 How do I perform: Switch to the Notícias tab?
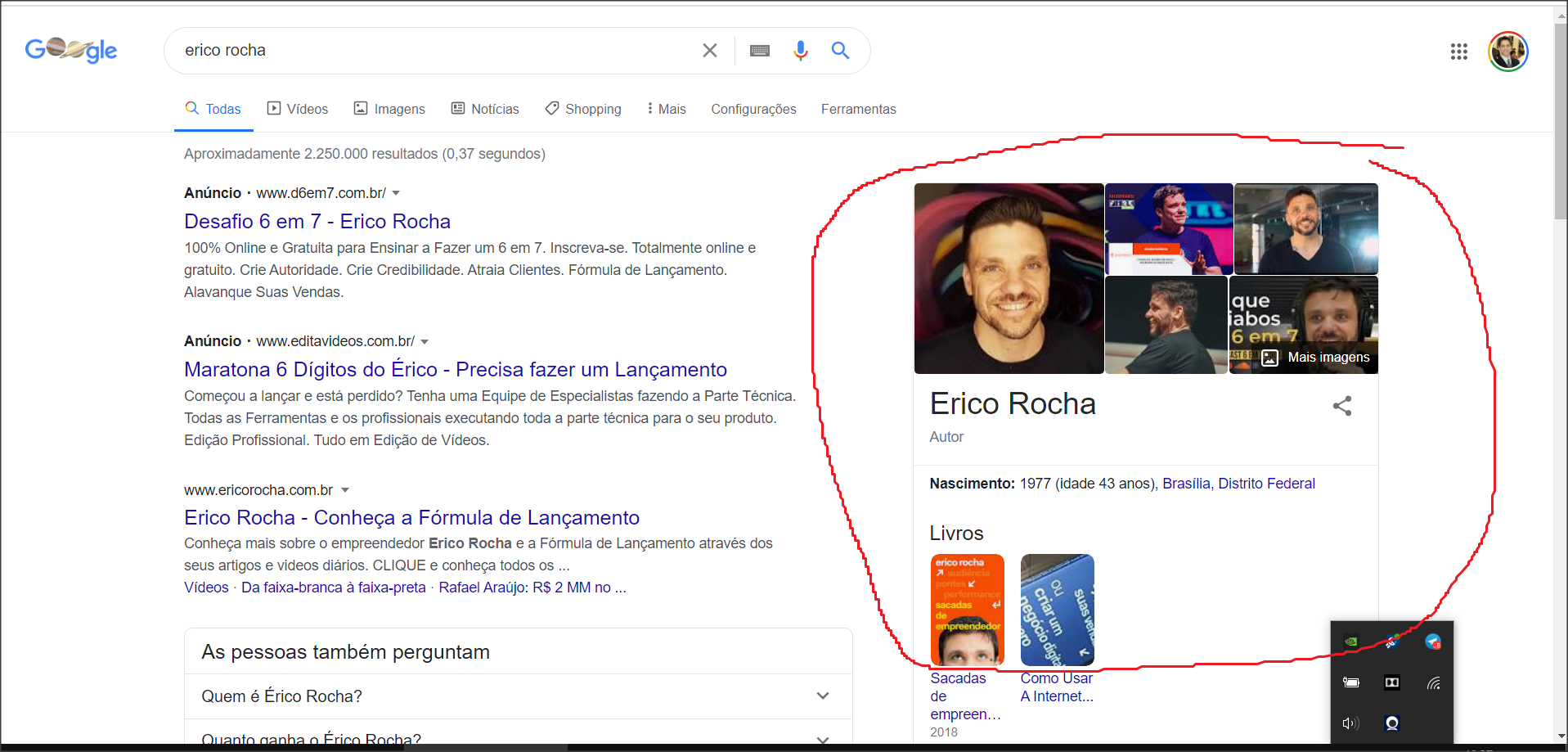point(485,109)
